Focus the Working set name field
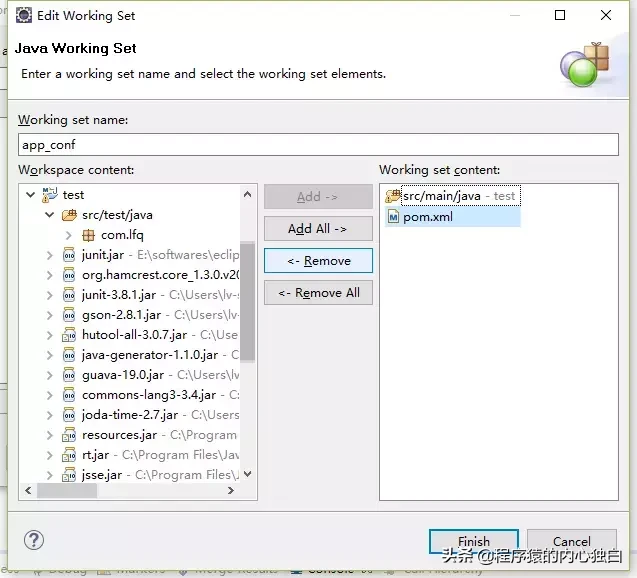Image resolution: width=637 pixels, height=578 pixels. tap(318, 145)
